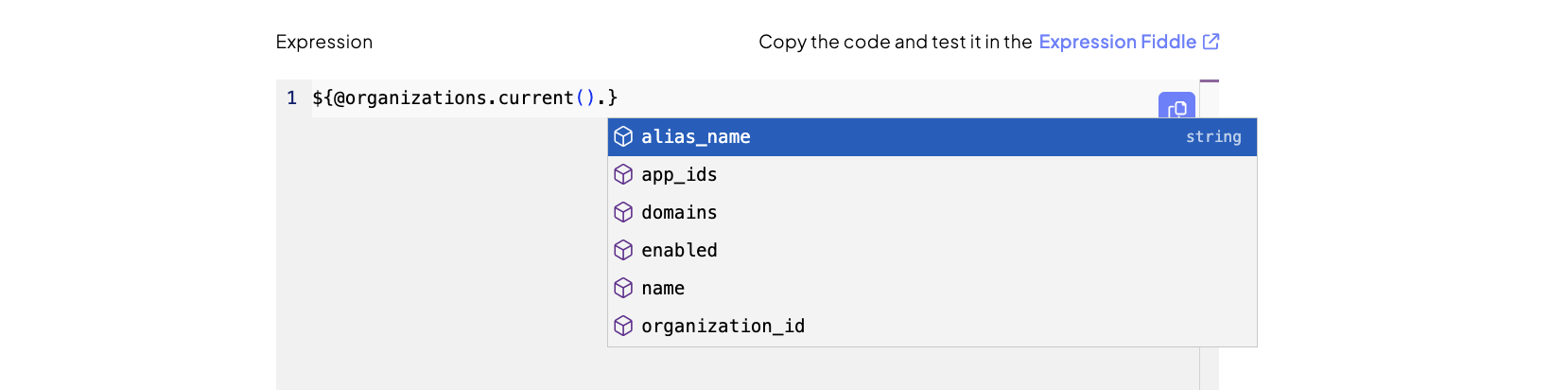1568x390 pixels.
Task: Choose name from the autocomplete popup
Action: click(663, 289)
